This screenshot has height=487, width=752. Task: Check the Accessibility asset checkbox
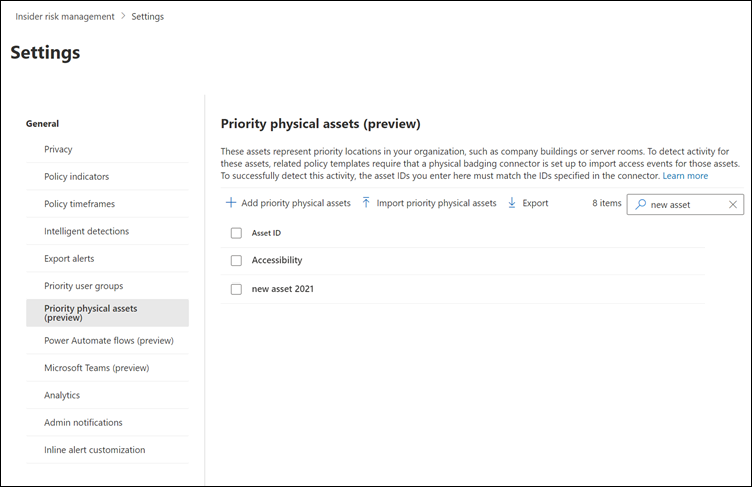[x=236, y=260]
